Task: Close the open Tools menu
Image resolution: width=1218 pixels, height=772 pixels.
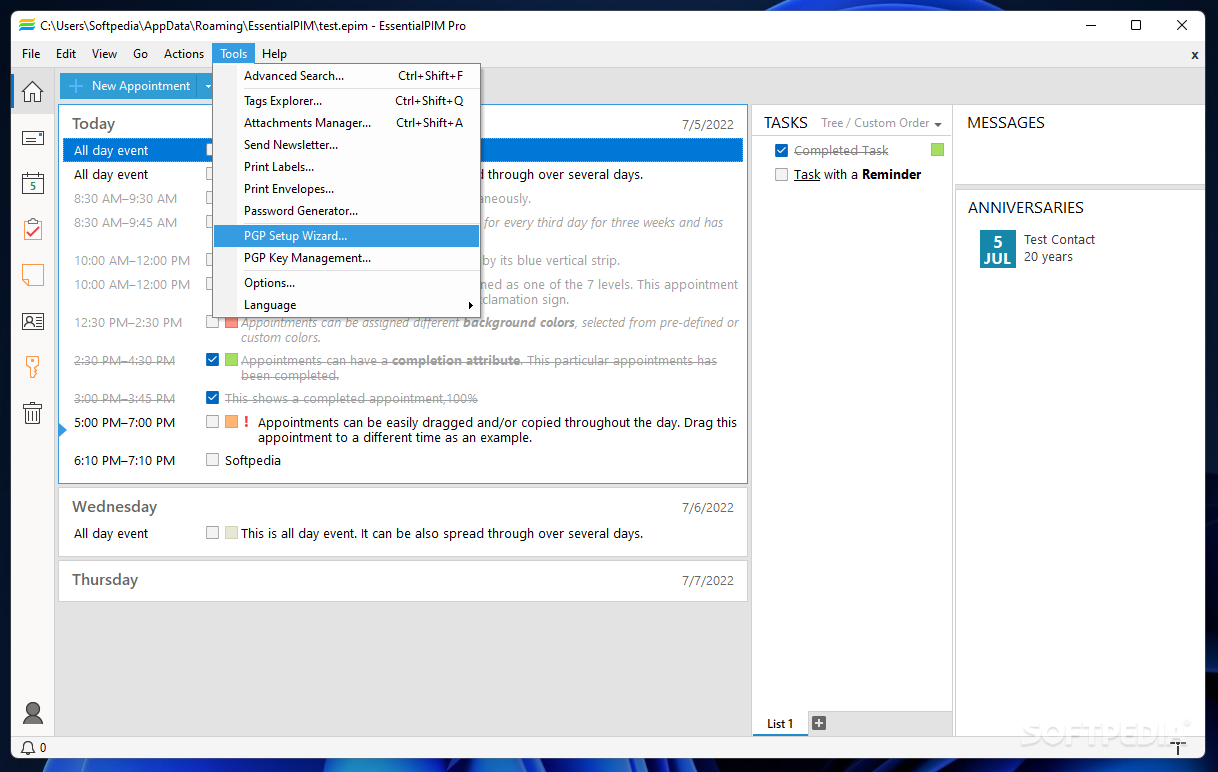Action: pyautogui.click(x=234, y=54)
